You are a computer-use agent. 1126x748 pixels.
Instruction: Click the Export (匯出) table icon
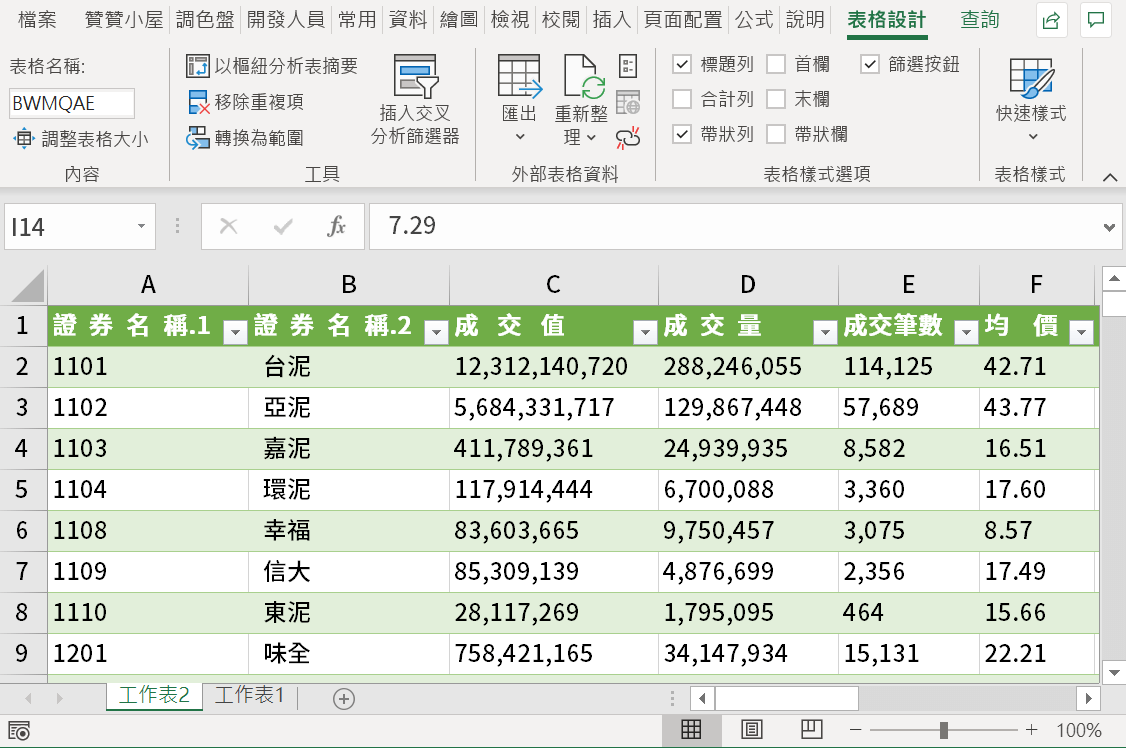(x=519, y=77)
